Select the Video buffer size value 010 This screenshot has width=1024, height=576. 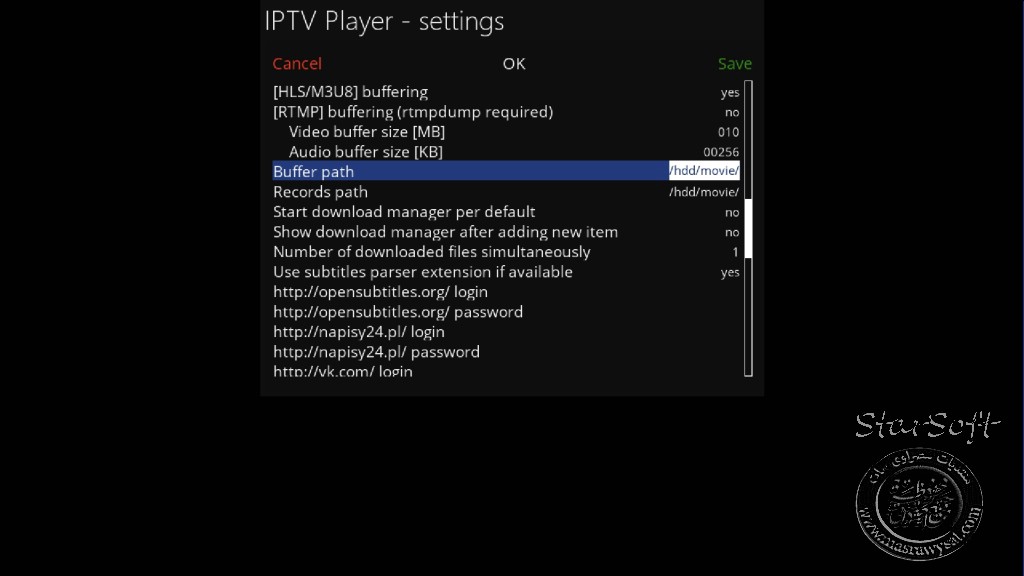pos(728,132)
